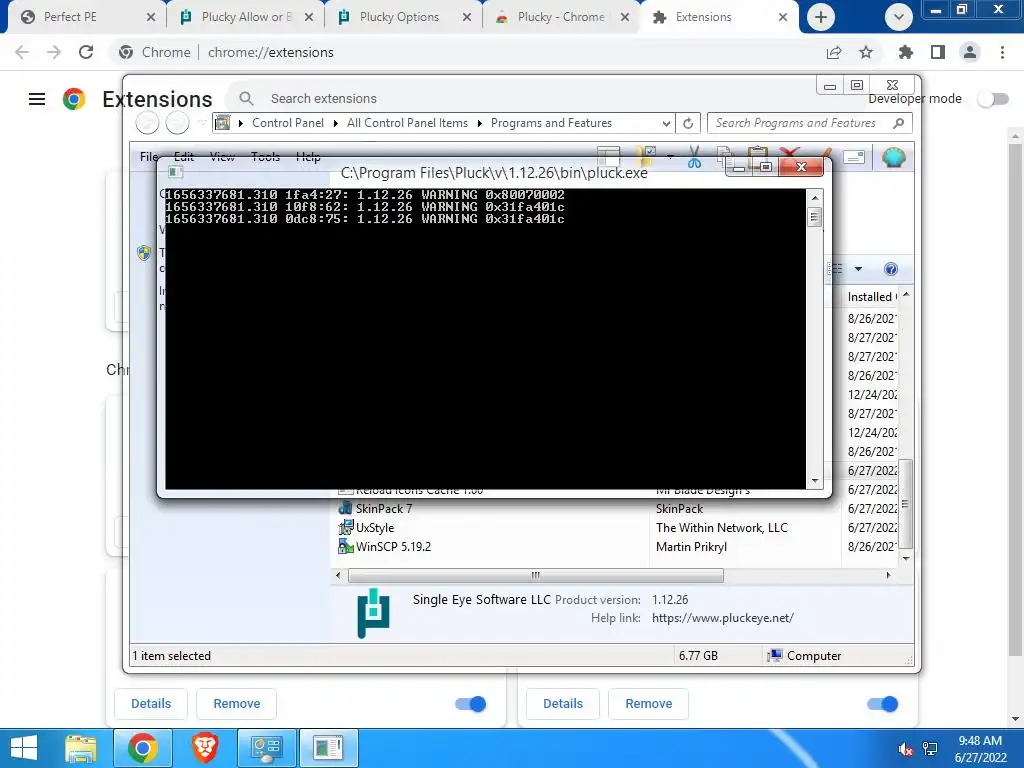Viewport: 1024px width, 768px height.
Task: Click the search magnifier in Programs and Features
Action: pyautogui.click(x=899, y=123)
